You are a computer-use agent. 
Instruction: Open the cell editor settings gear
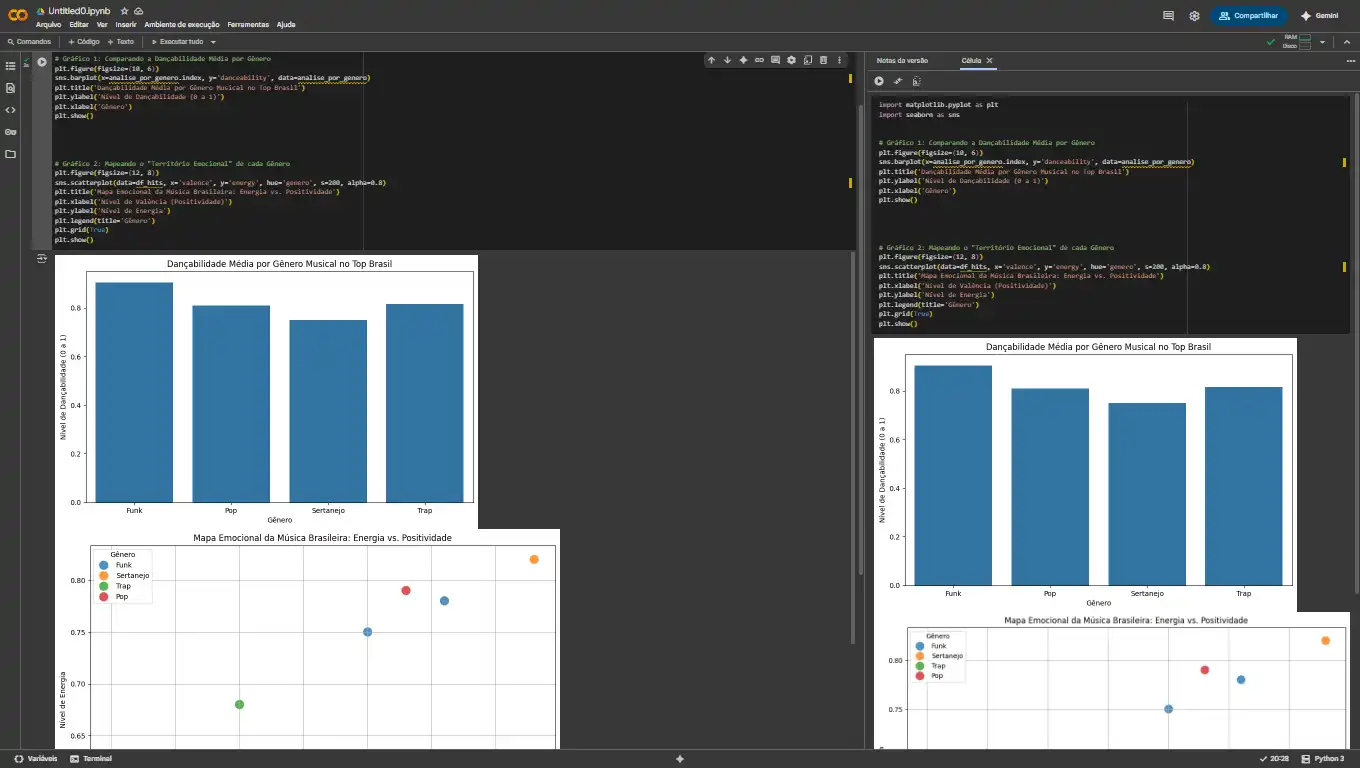point(791,60)
